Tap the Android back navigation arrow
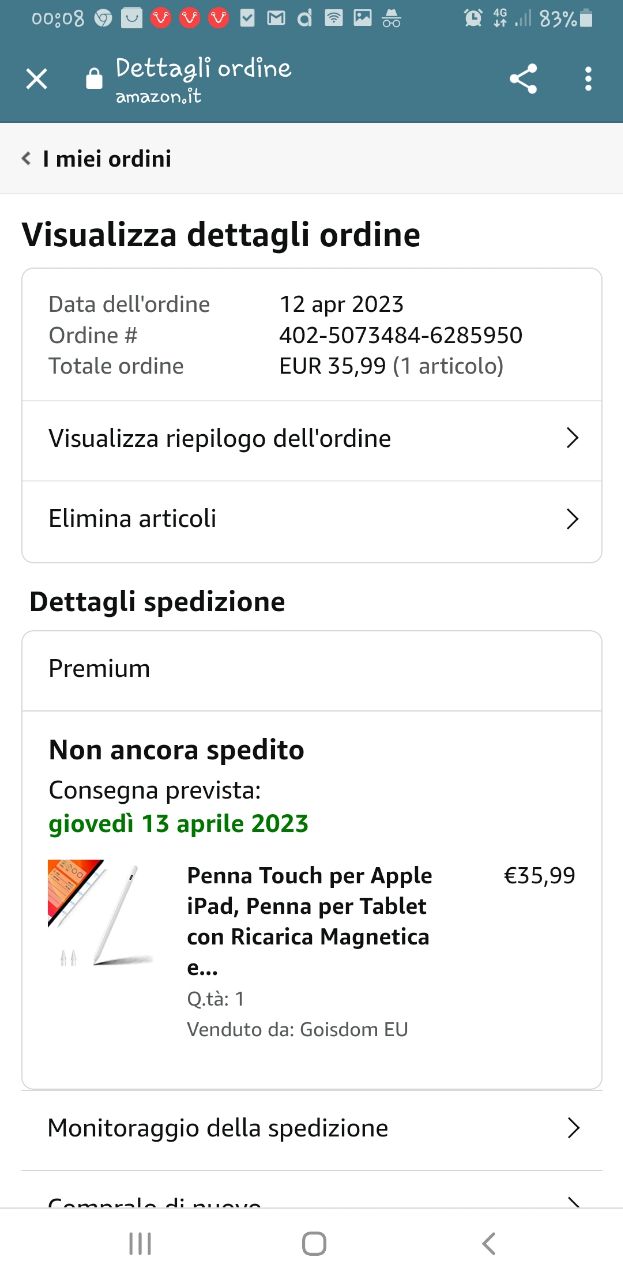The height and width of the screenshot is (1280, 623). point(488,1243)
